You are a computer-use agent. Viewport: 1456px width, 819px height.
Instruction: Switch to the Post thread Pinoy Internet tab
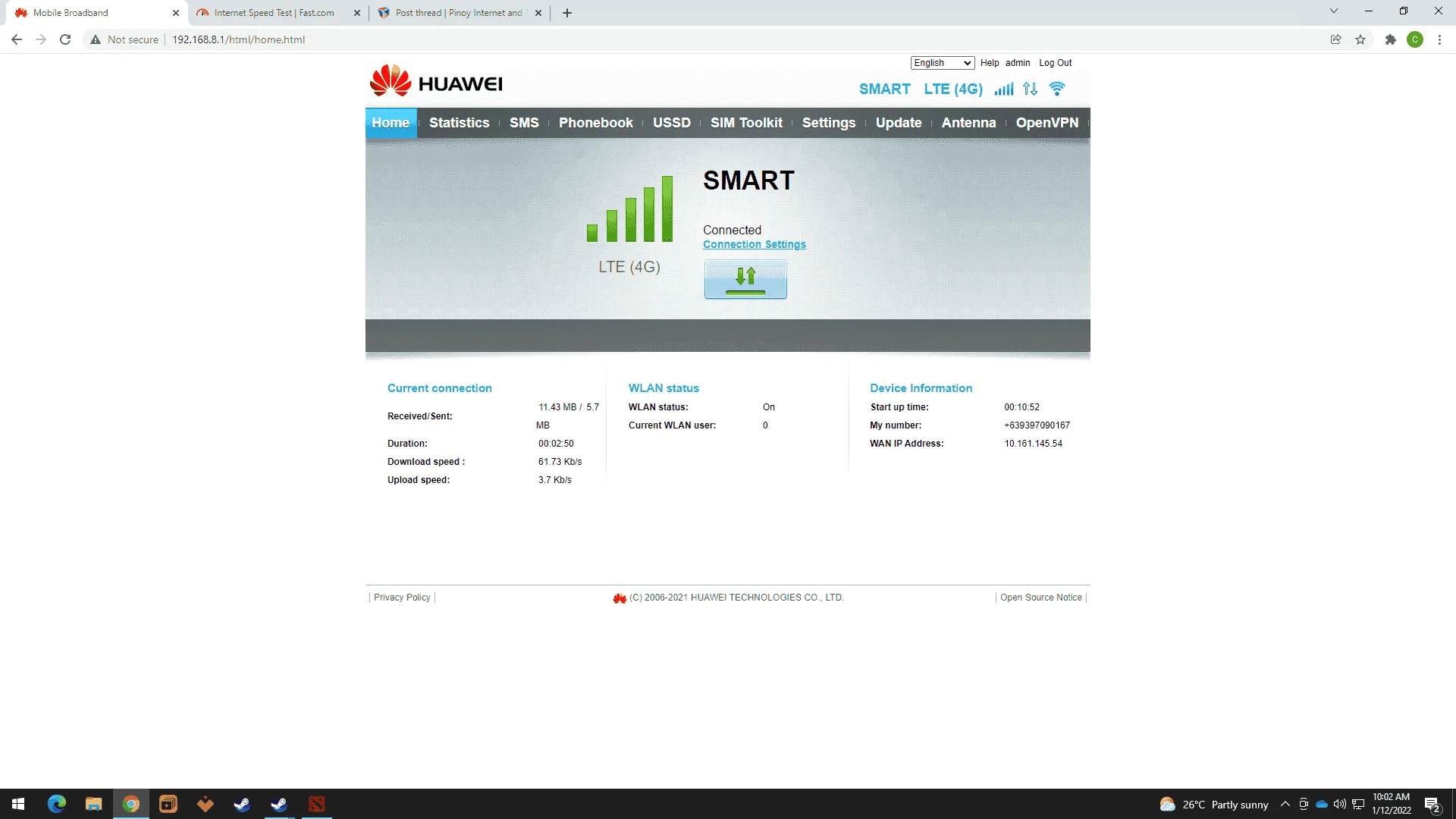coord(458,13)
